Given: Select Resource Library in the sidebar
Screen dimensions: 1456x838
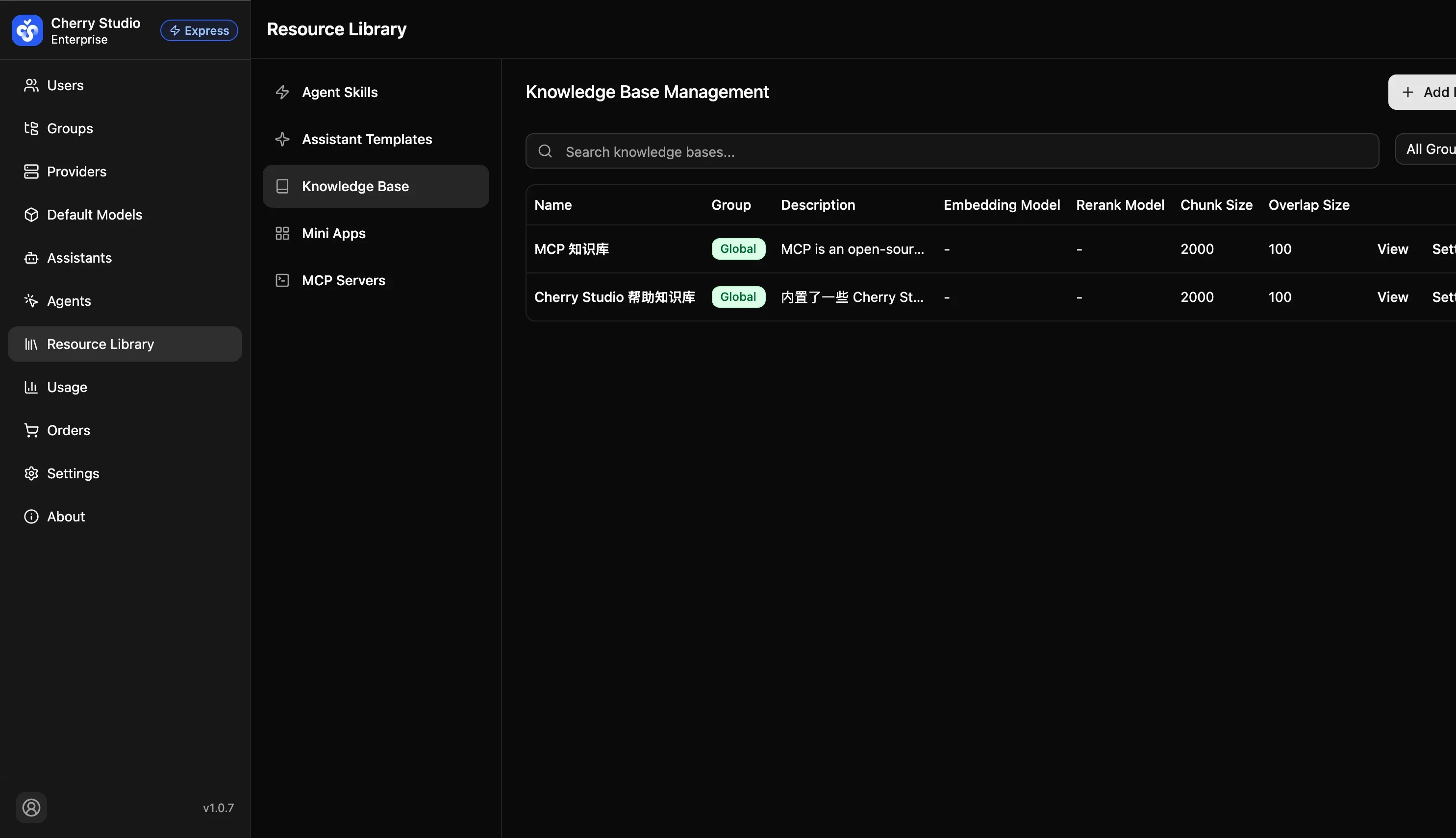Looking at the screenshot, I should click(125, 344).
